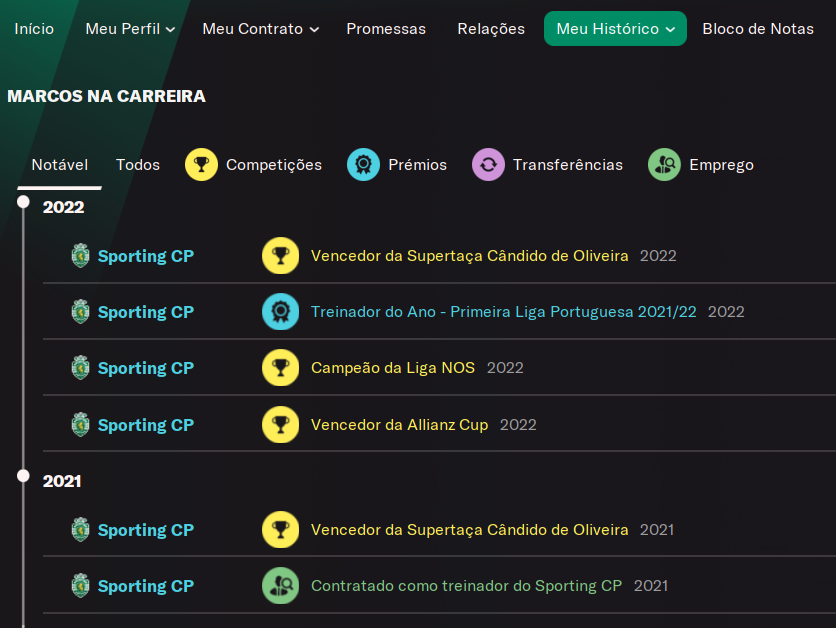Go to the Início tab
Viewport: 836px width, 628px height.
tap(34, 29)
